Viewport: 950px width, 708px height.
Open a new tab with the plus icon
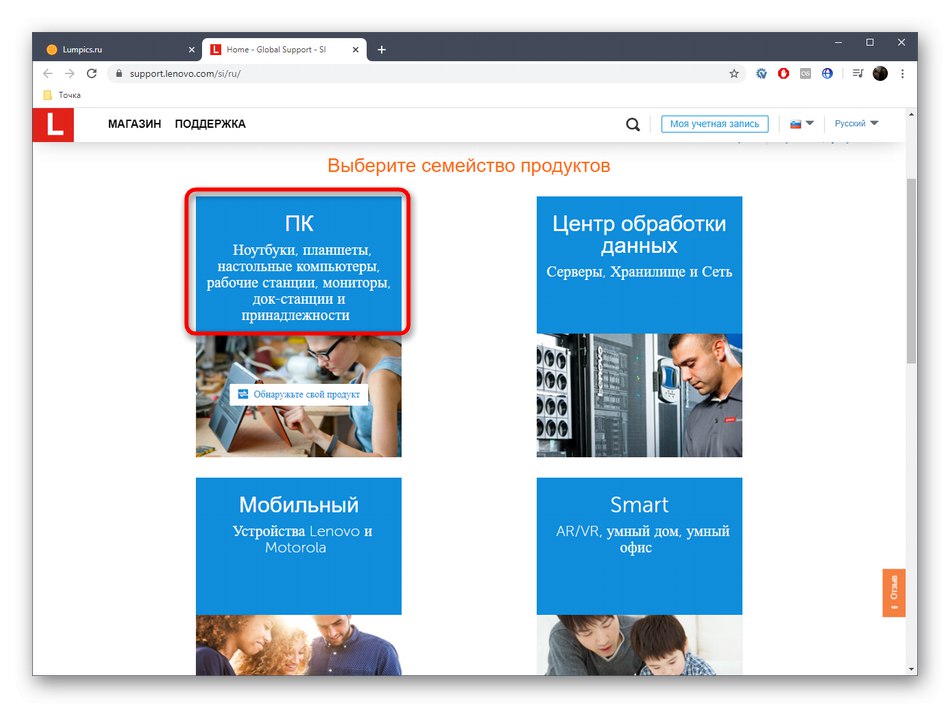pyautogui.click(x=381, y=50)
